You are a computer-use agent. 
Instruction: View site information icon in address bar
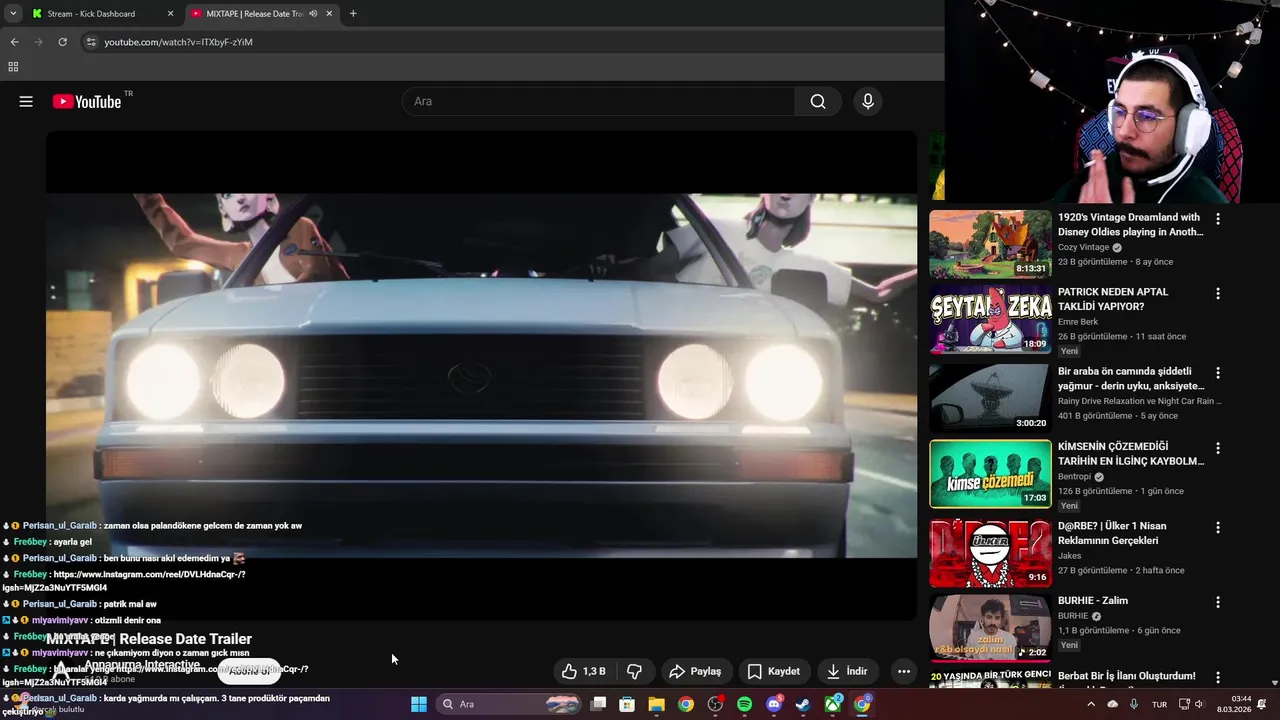point(90,42)
